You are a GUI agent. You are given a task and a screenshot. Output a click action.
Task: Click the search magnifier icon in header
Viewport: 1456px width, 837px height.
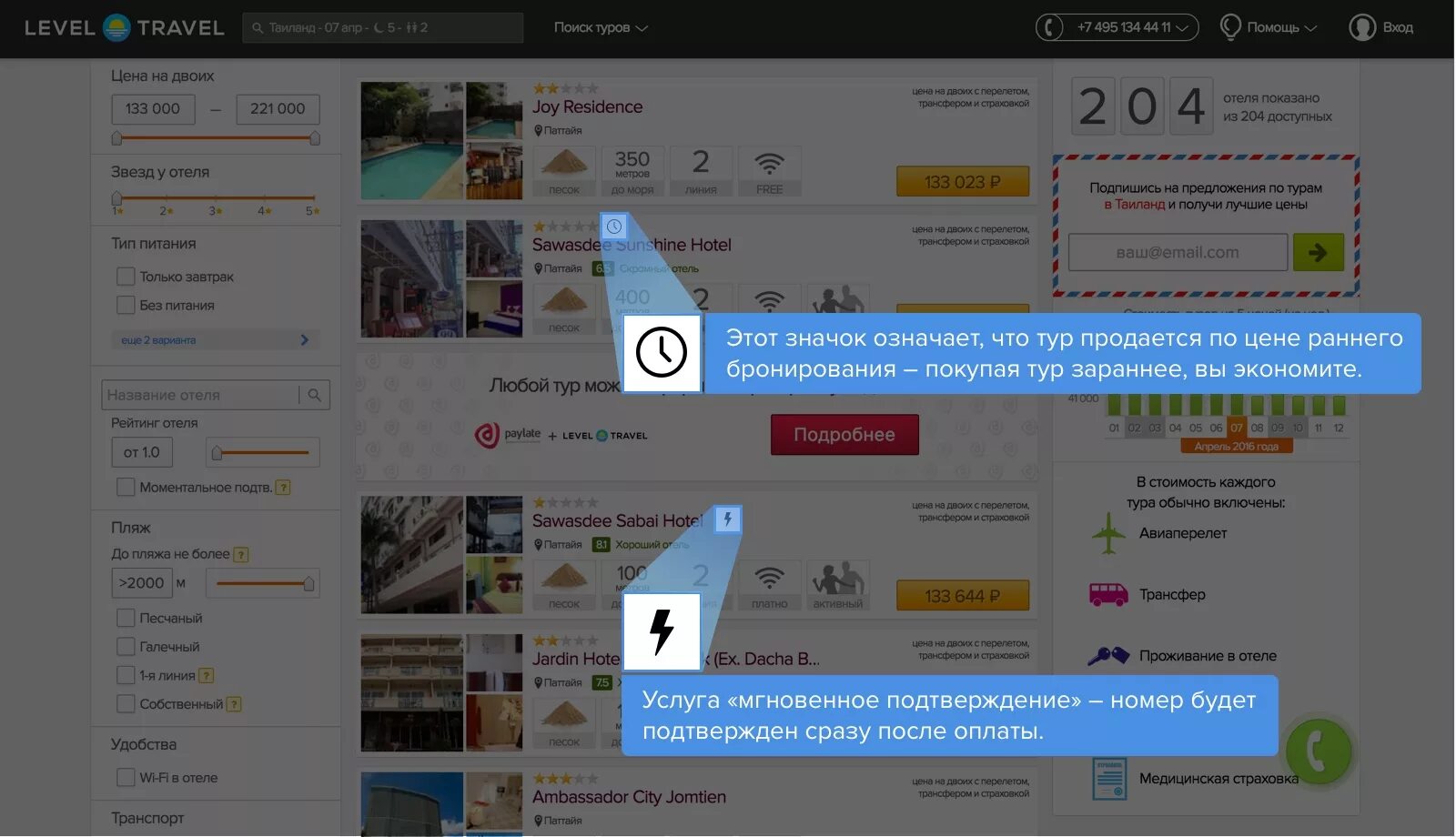click(x=258, y=28)
